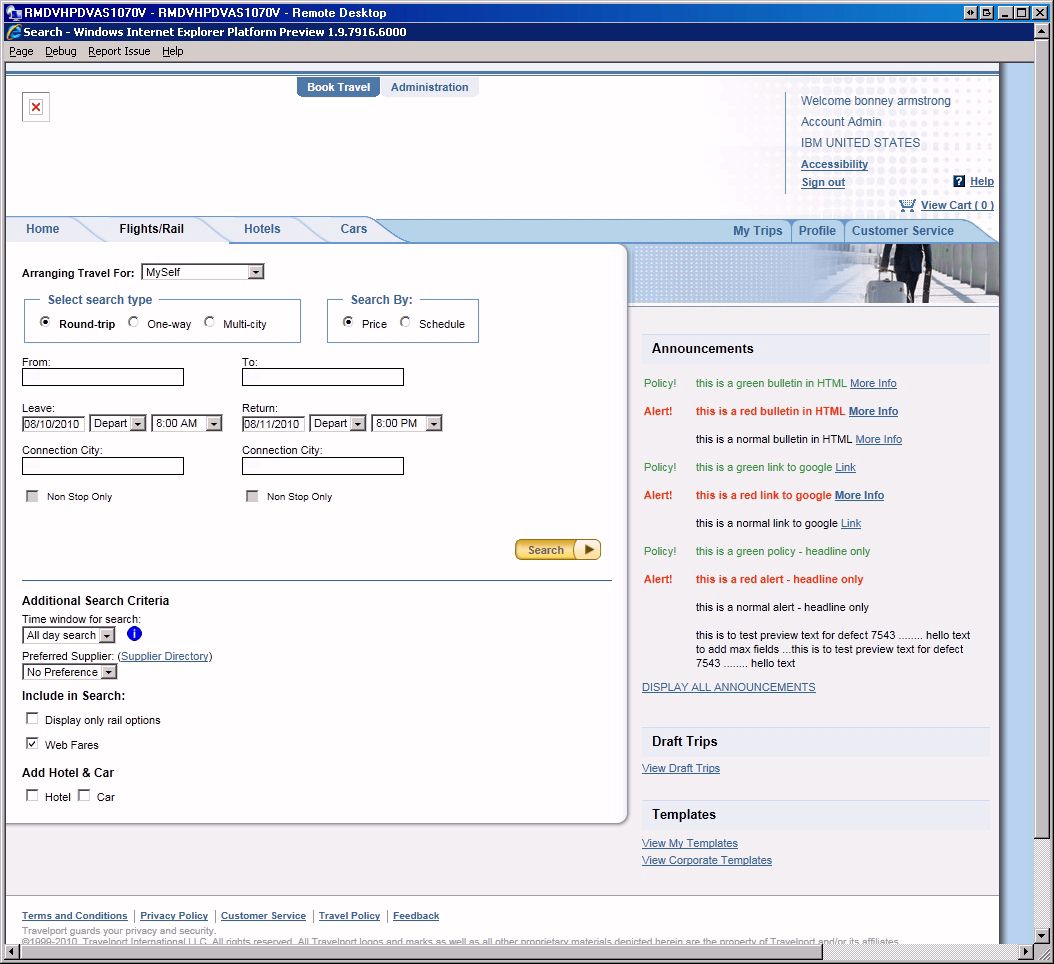
Task: Select the Schedule search-by option
Action: pyautogui.click(x=406, y=322)
